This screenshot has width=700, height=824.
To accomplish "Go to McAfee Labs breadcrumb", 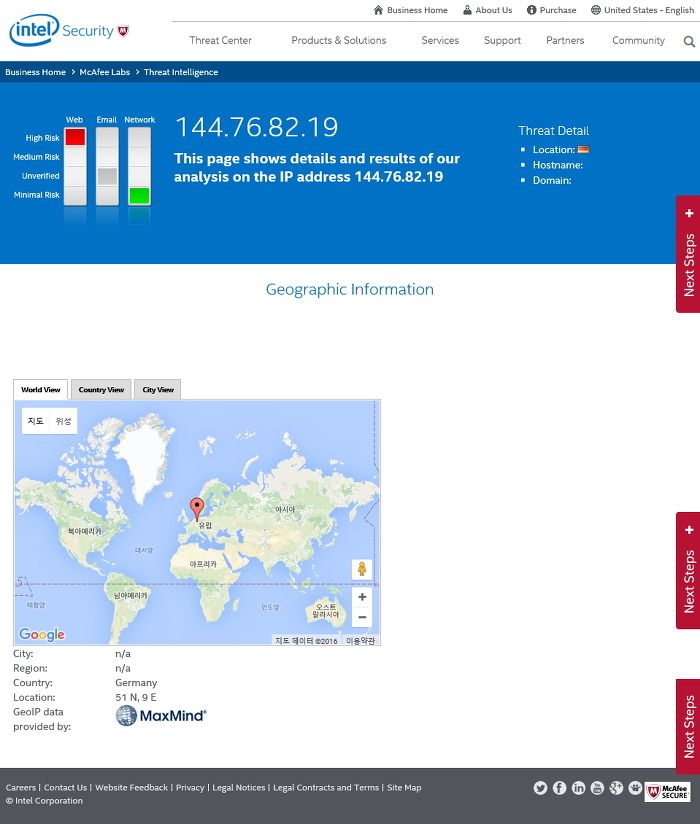I will tap(105, 72).
